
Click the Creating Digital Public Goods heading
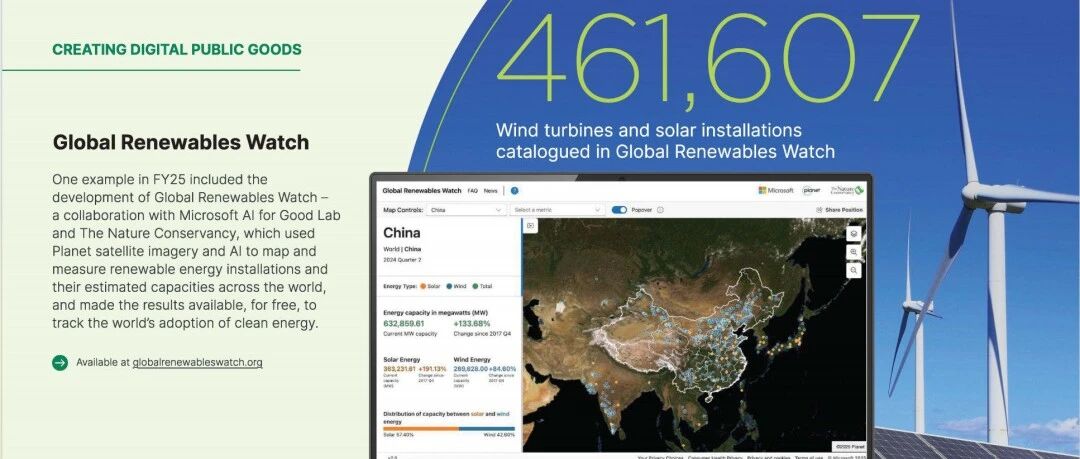click(177, 50)
